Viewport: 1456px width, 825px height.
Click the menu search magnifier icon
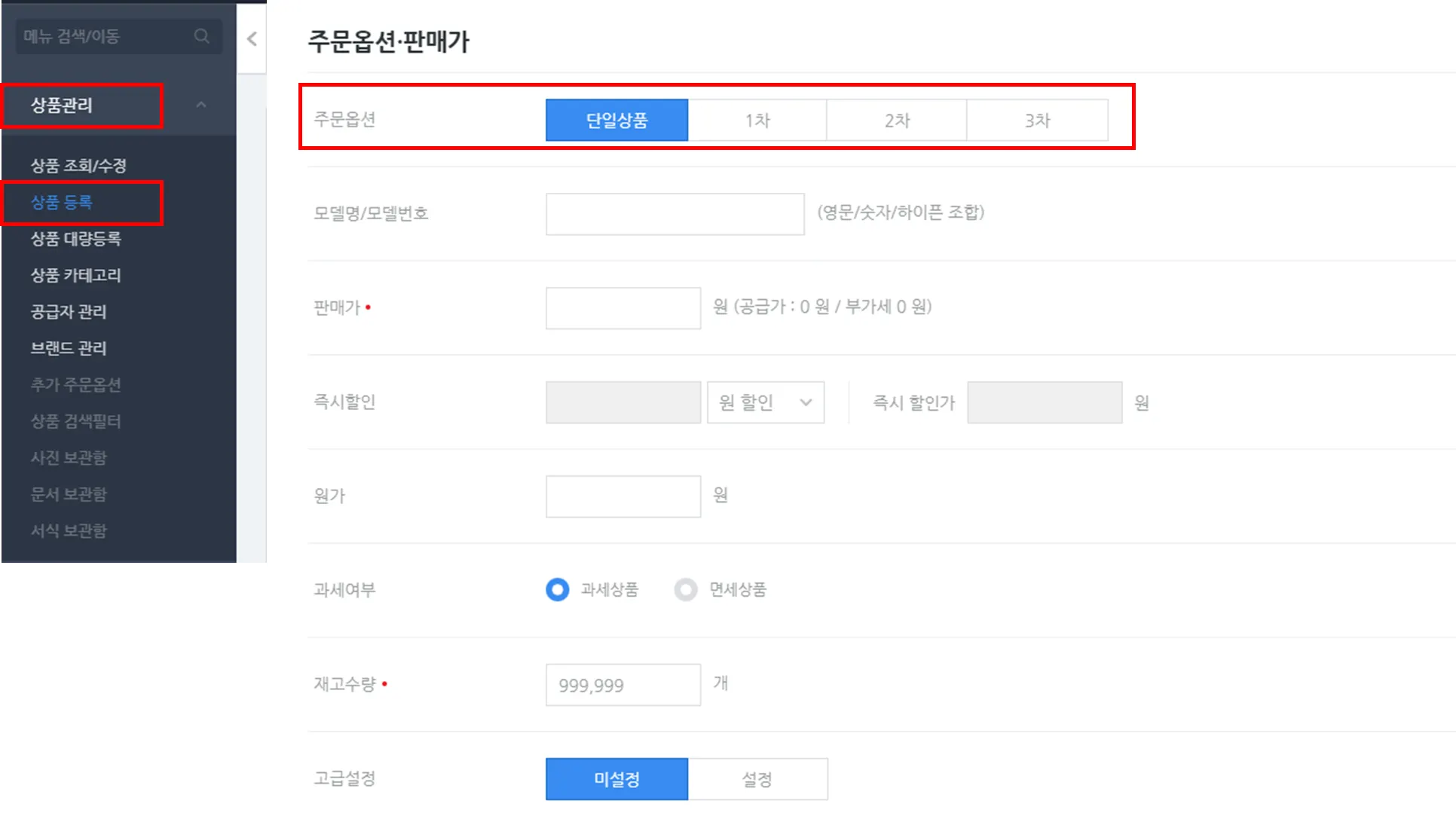pyautogui.click(x=201, y=36)
